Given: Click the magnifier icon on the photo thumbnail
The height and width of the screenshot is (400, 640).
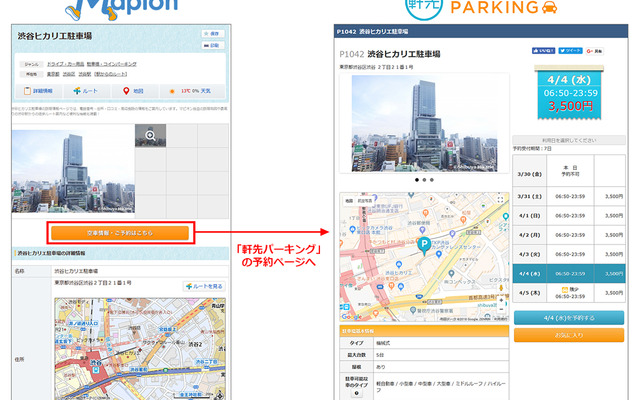Looking at the screenshot, I should 151,136.
